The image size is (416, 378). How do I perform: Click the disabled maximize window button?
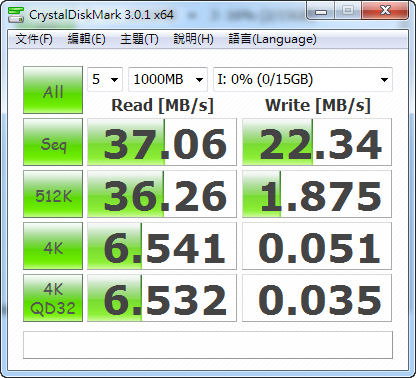348,11
